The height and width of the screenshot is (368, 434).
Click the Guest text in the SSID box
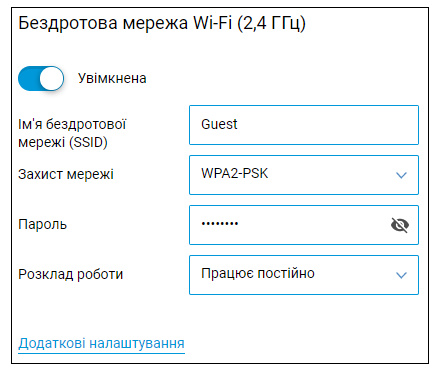219,124
